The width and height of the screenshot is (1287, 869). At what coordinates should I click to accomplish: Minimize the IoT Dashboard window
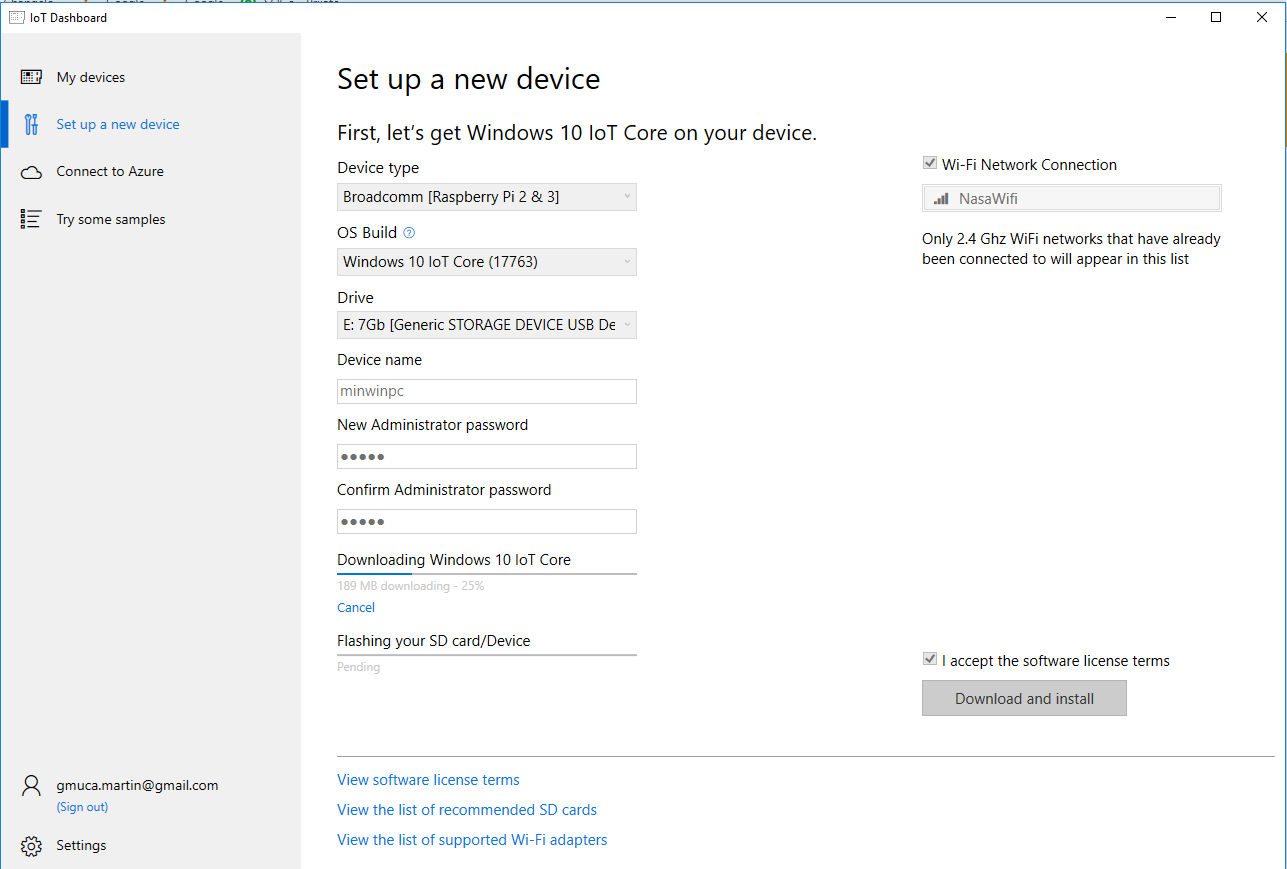[x=1170, y=17]
